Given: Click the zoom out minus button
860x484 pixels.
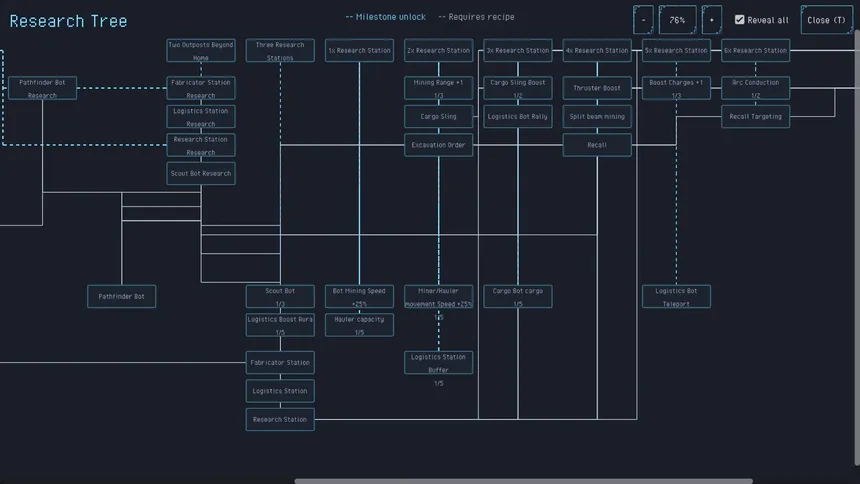Looking at the screenshot, I should tap(643, 20).
